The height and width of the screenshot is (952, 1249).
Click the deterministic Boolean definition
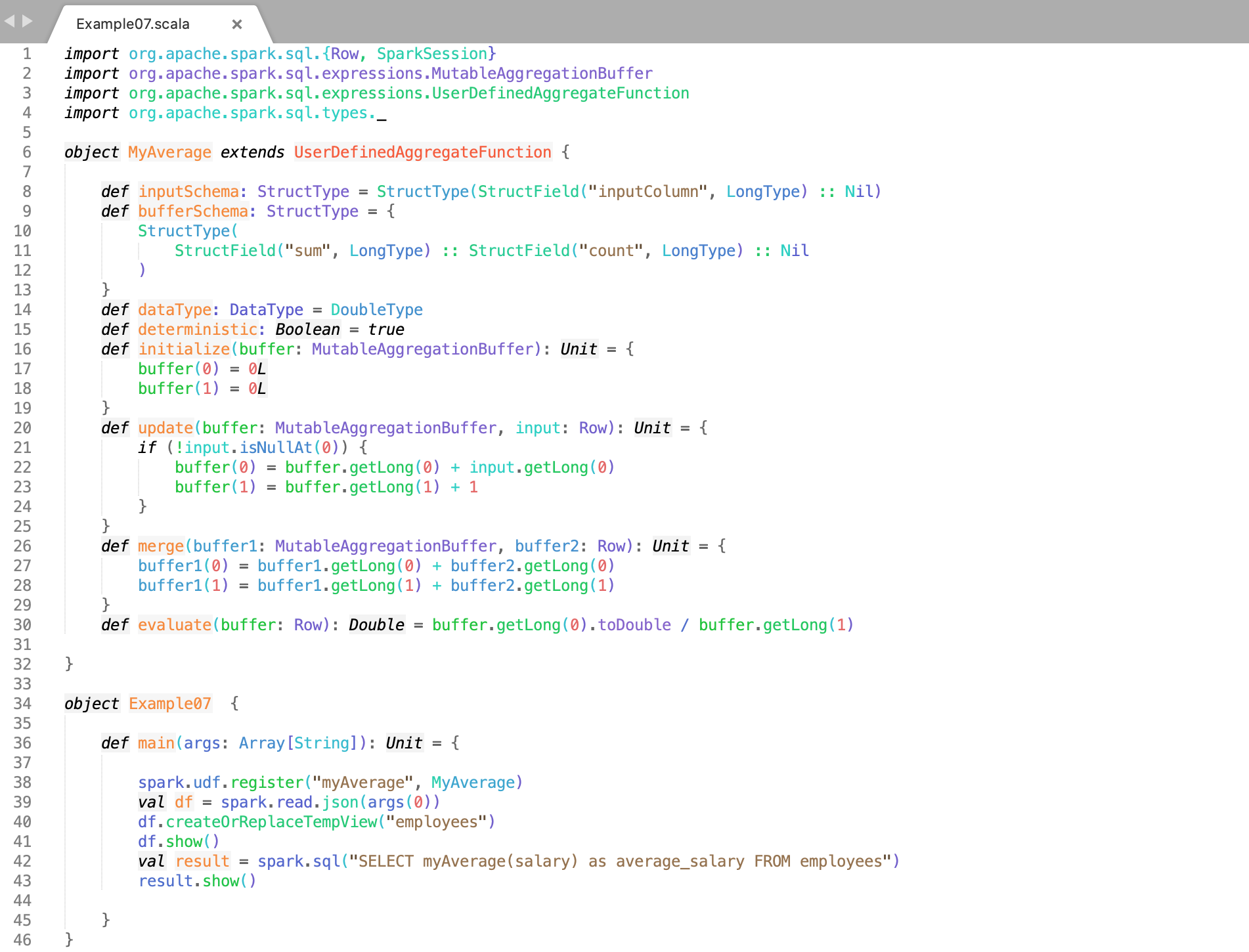(198, 329)
